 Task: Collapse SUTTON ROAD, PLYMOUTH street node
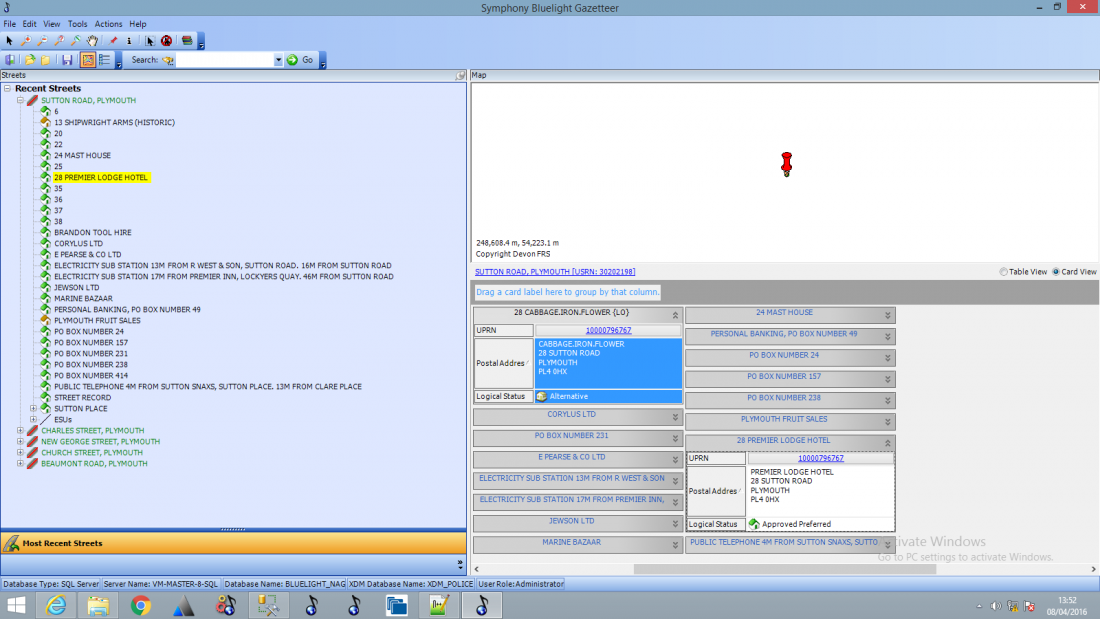pyautogui.click(x=20, y=100)
